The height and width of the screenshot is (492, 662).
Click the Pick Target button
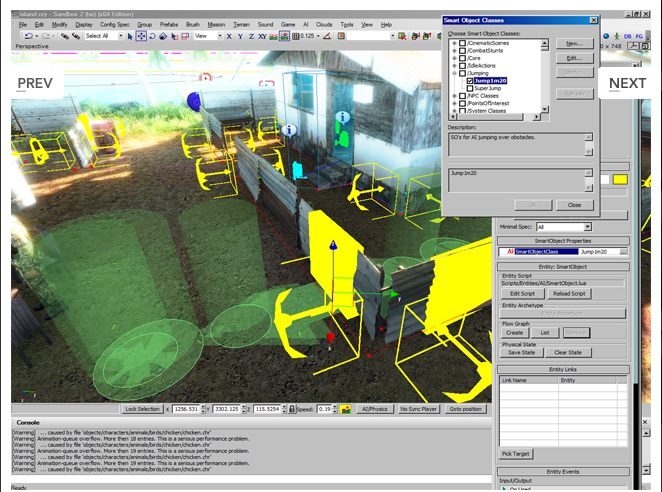(x=515, y=454)
